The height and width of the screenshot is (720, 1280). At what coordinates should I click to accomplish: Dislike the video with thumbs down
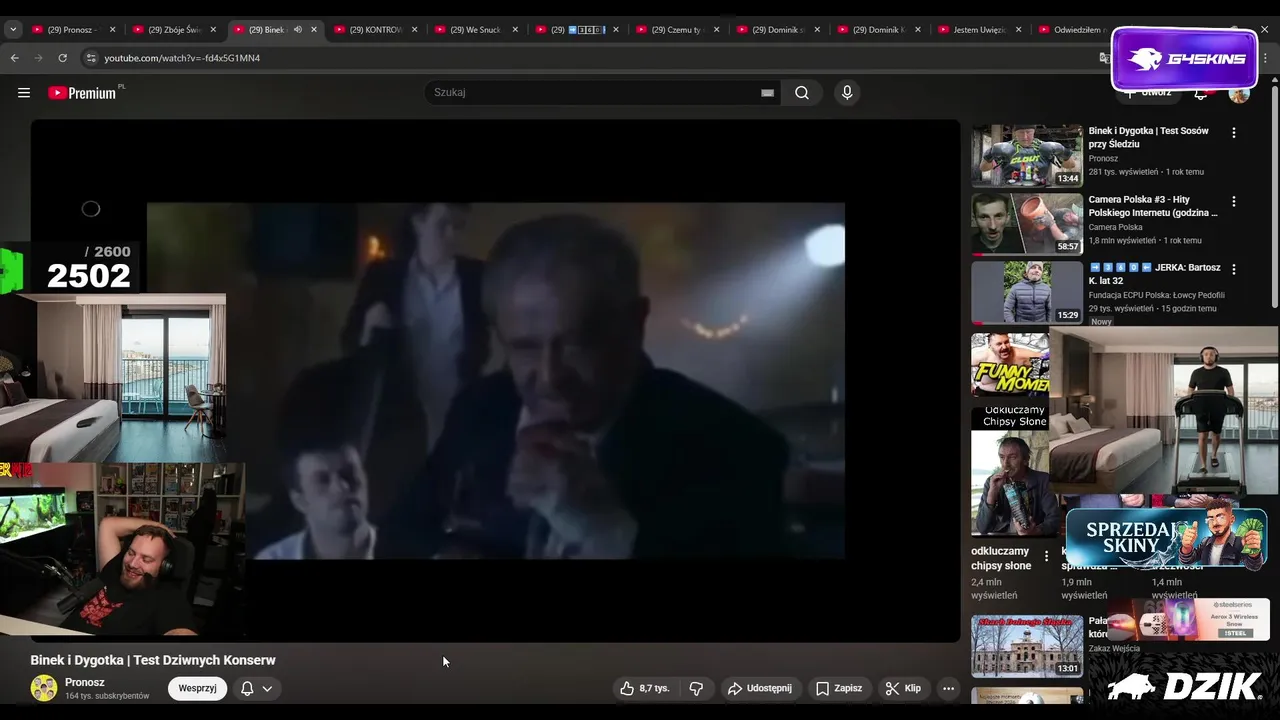(696, 688)
